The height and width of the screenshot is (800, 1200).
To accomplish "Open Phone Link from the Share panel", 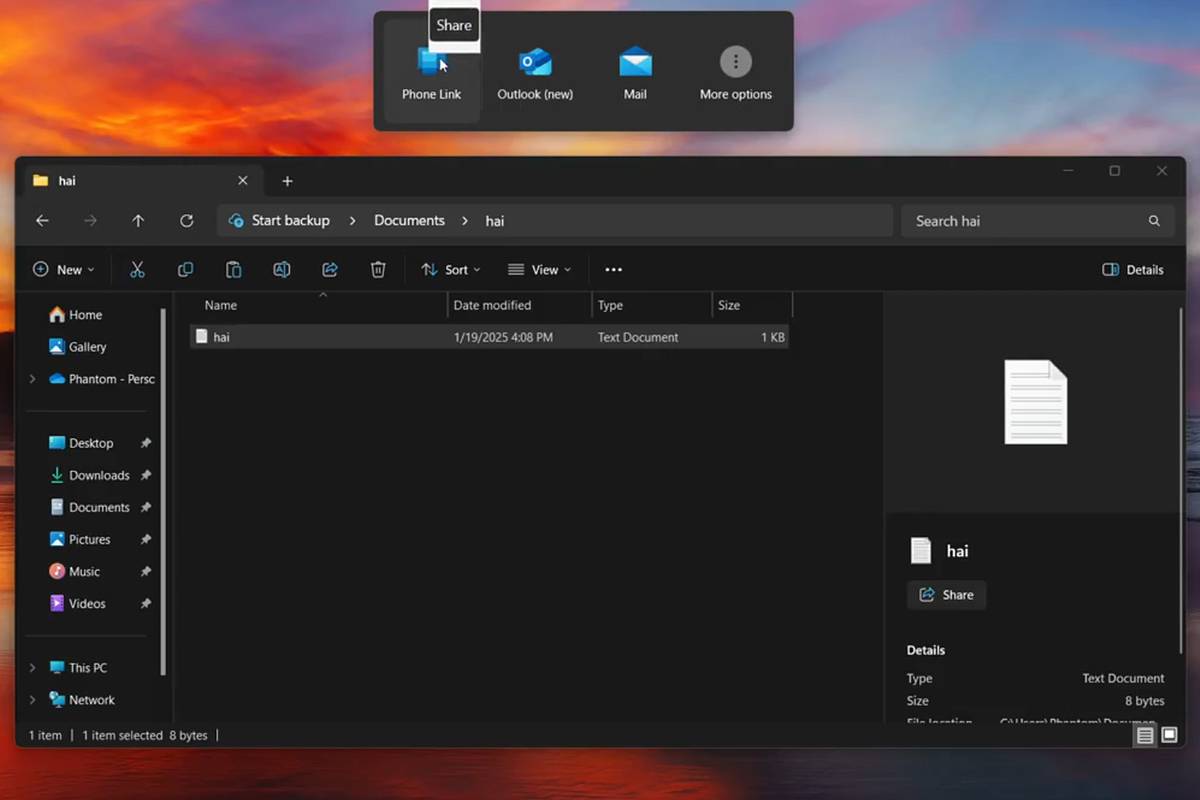I will (x=431, y=70).
